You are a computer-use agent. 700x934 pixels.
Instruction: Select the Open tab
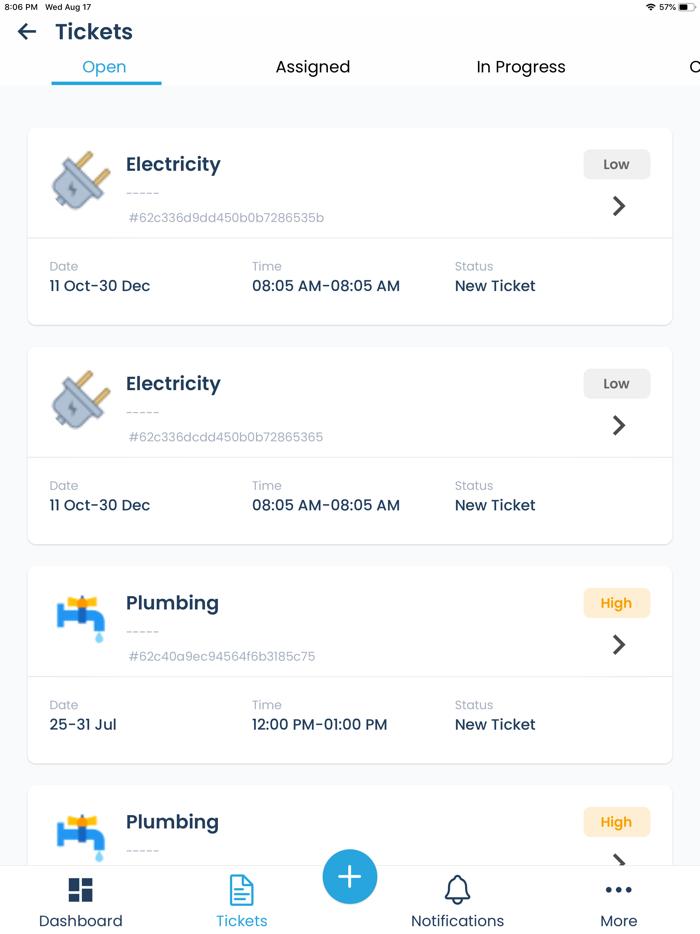(104, 67)
